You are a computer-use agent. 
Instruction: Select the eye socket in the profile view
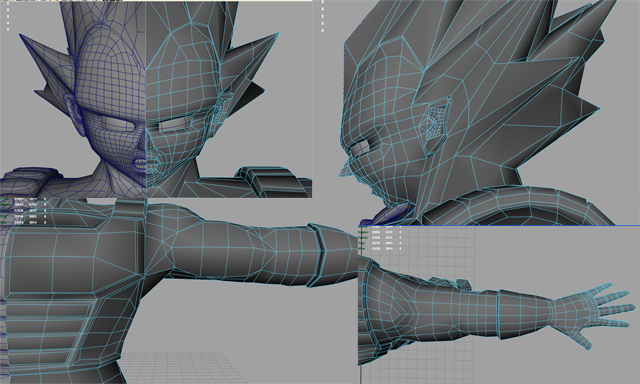click(x=360, y=149)
